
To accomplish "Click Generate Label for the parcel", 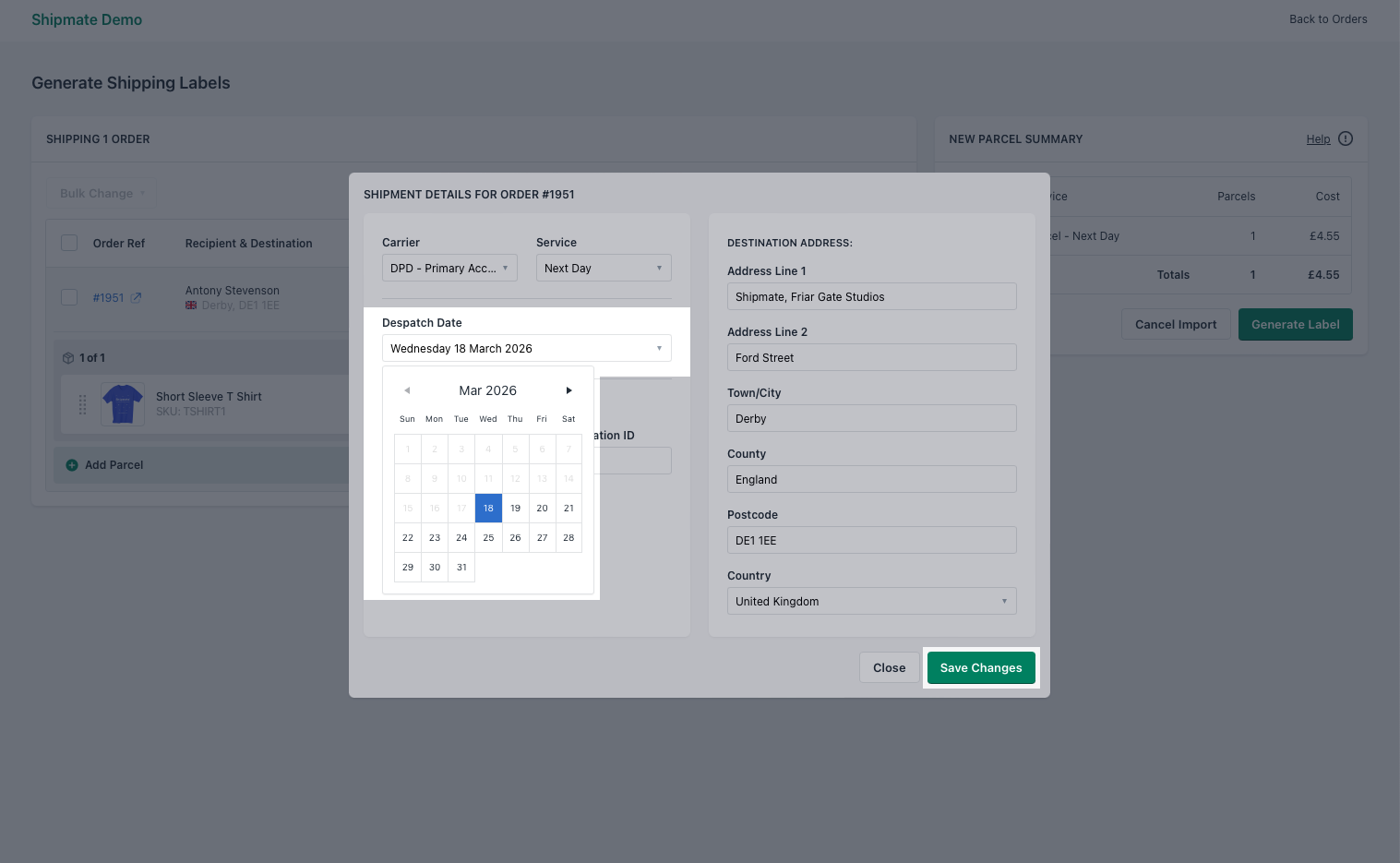I will 1295,324.
